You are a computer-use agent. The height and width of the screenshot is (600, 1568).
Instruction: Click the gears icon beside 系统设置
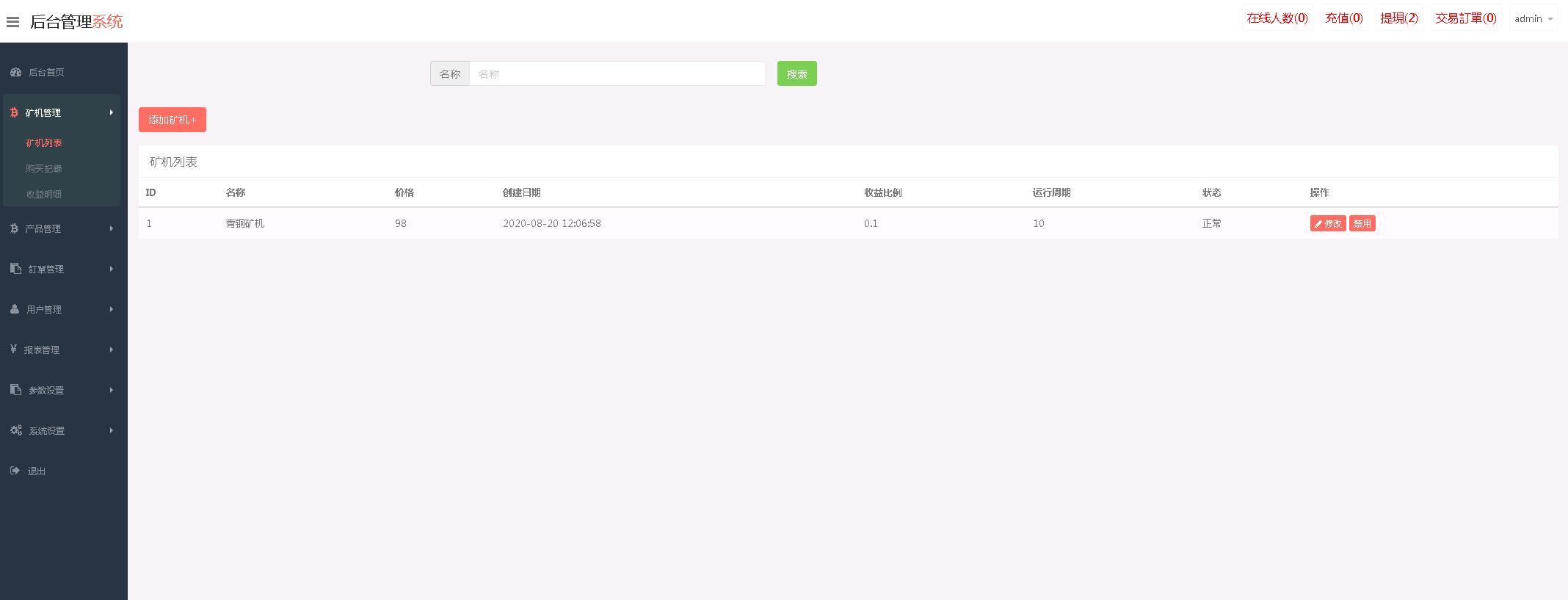16,430
